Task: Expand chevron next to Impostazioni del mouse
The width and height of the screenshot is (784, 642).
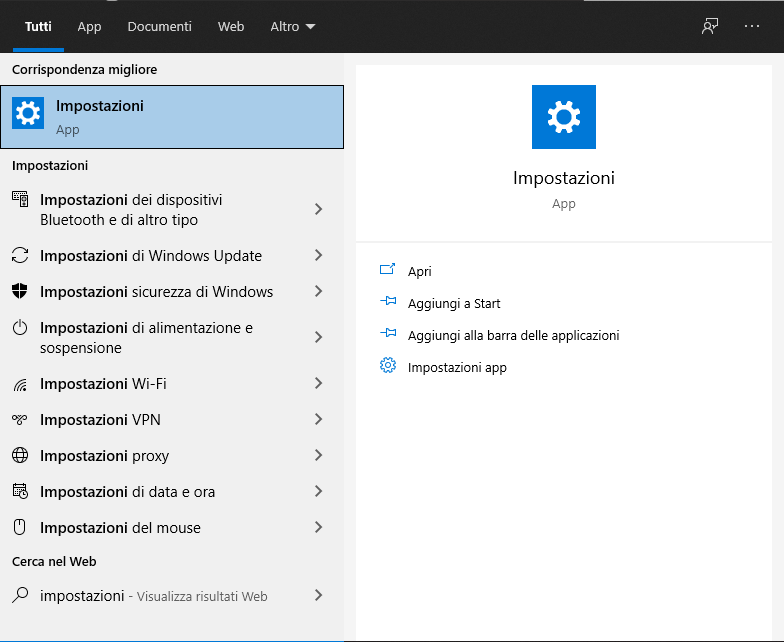Action: (318, 528)
